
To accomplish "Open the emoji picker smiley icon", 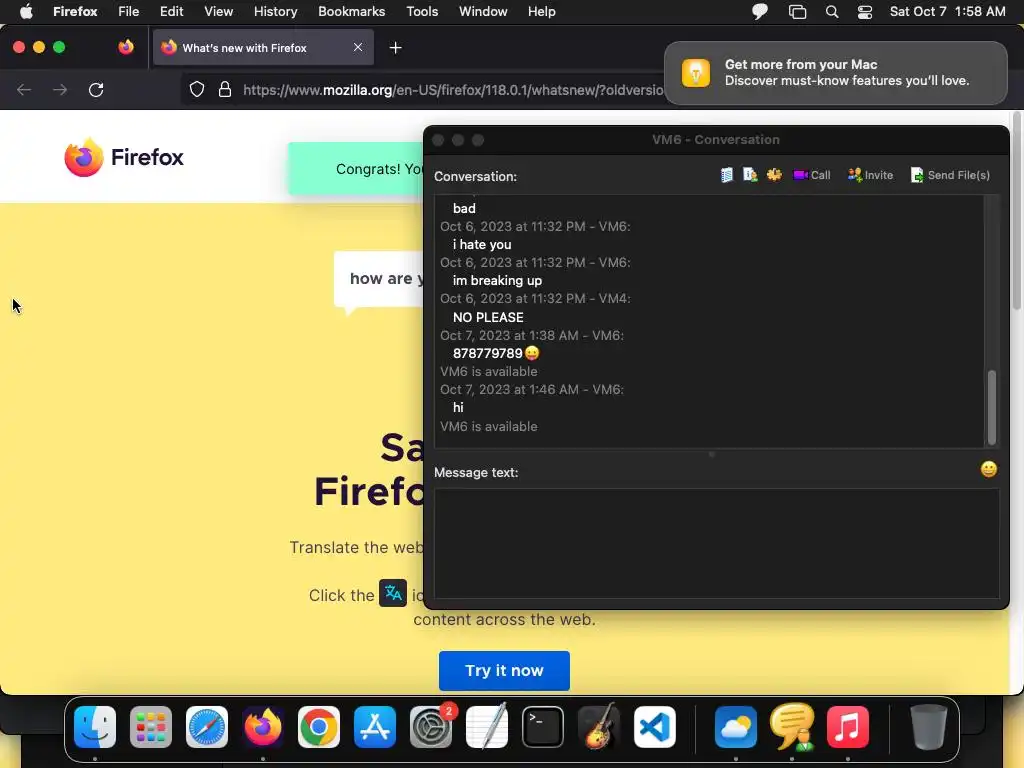I will pyautogui.click(x=988, y=469).
